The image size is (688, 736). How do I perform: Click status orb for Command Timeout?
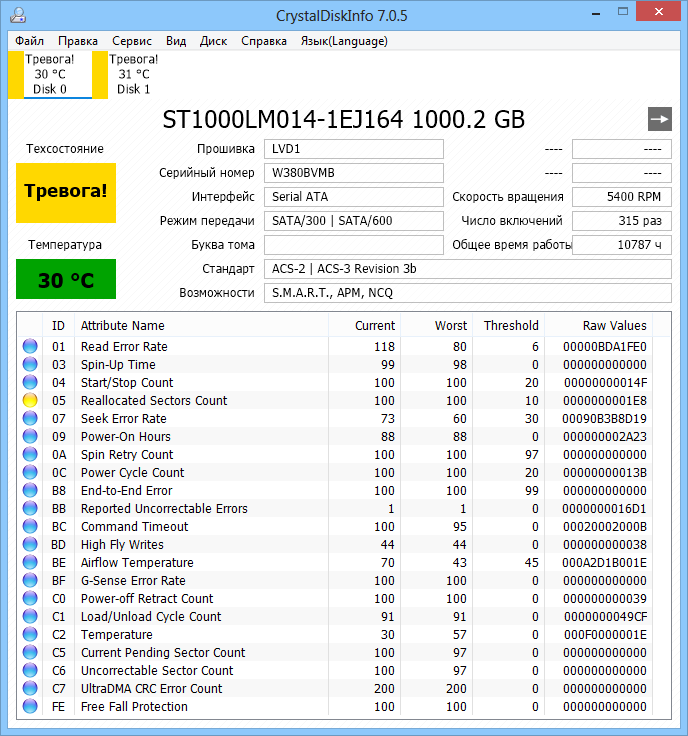point(30,526)
